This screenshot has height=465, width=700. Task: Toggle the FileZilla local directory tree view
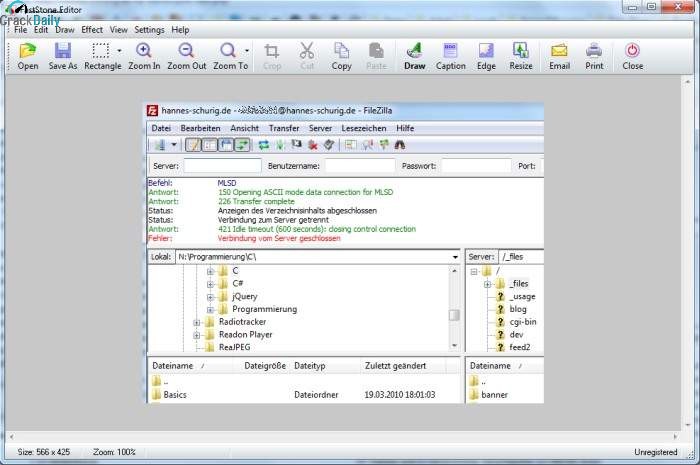(209, 145)
